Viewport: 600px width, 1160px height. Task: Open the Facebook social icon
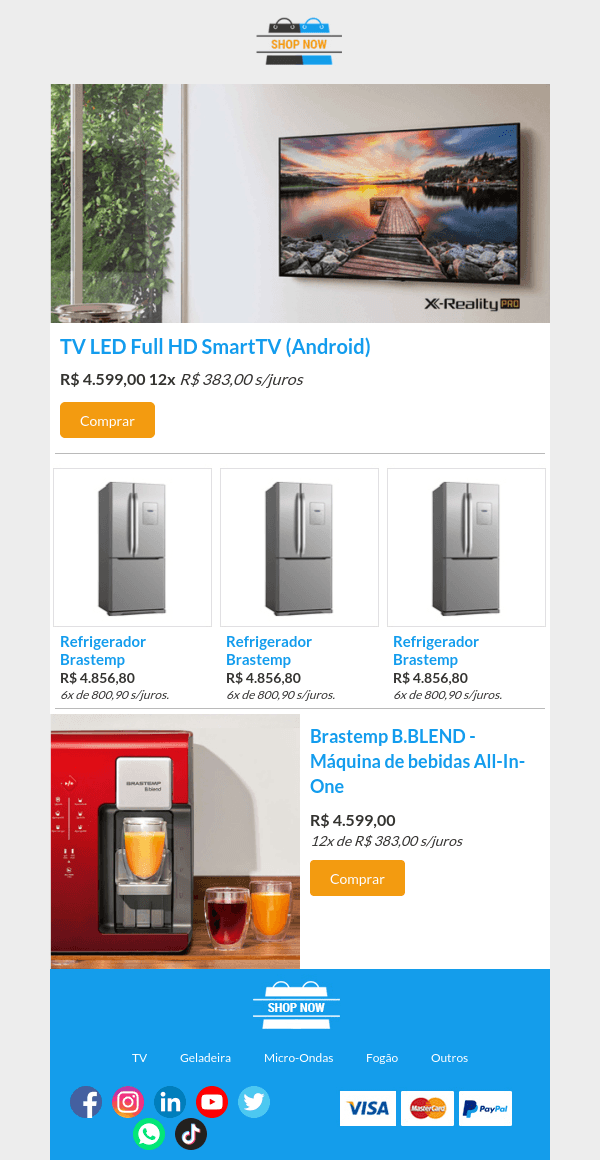tap(86, 1102)
